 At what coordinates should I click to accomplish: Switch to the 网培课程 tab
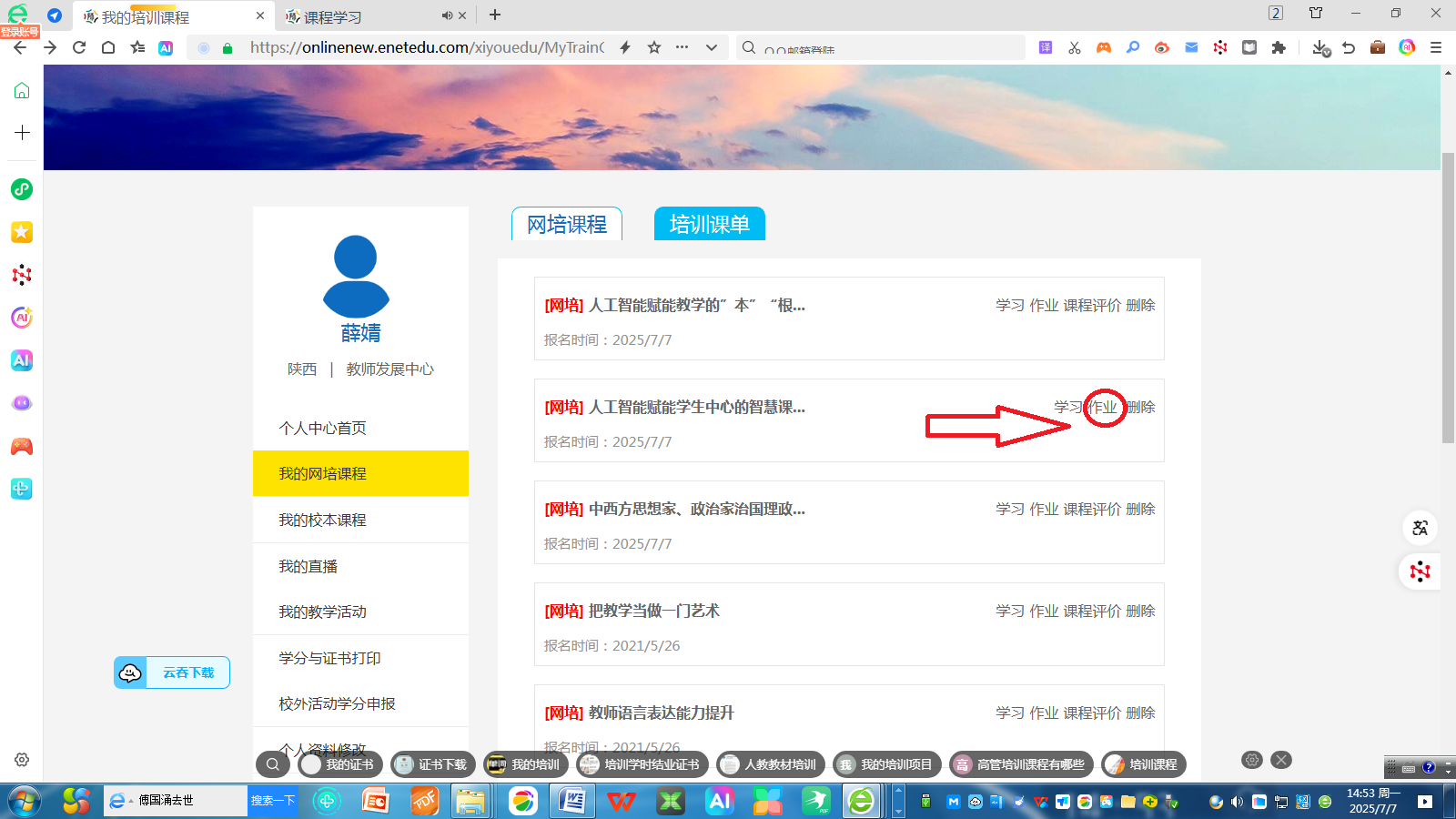tap(567, 225)
